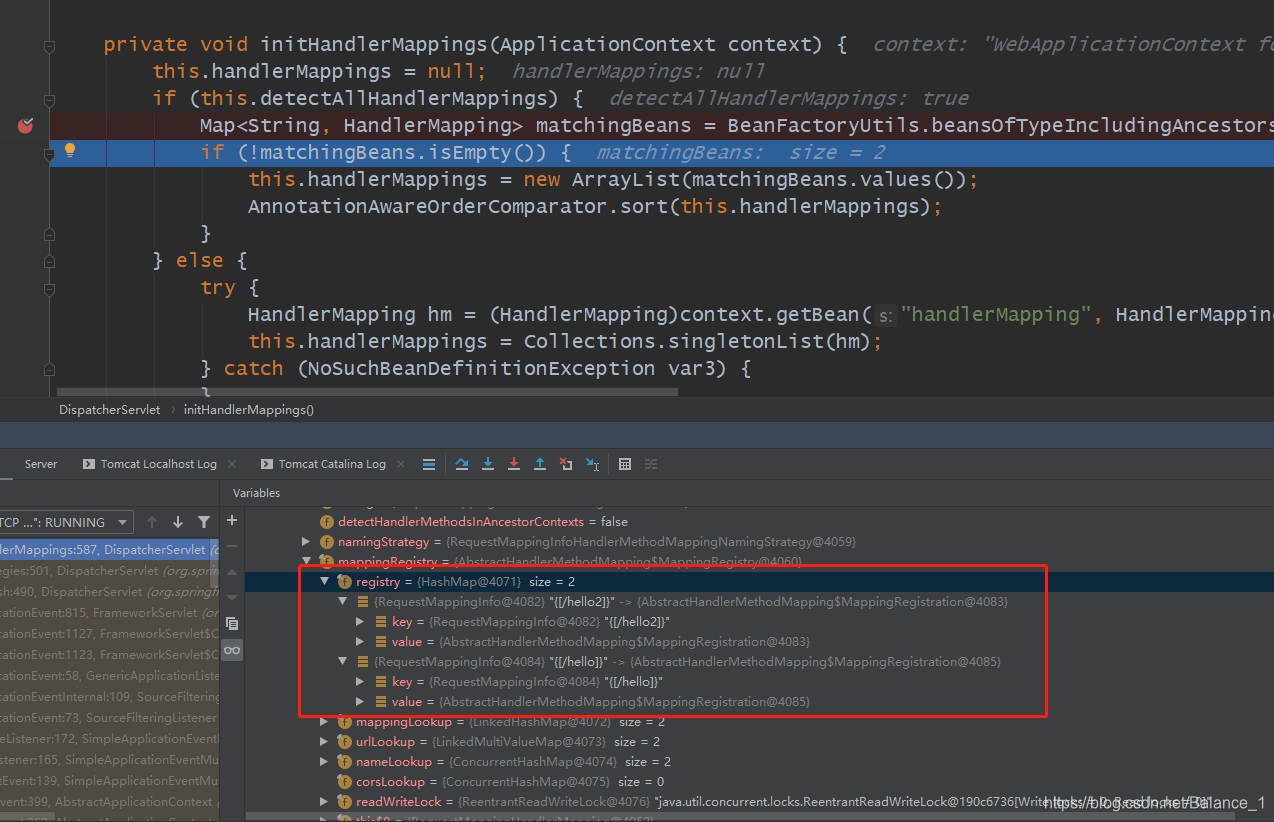Screen dimensions: 1274x822
Task: Click the editor horizontal scrollbar
Action: pyautogui.click(x=367, y=393)
